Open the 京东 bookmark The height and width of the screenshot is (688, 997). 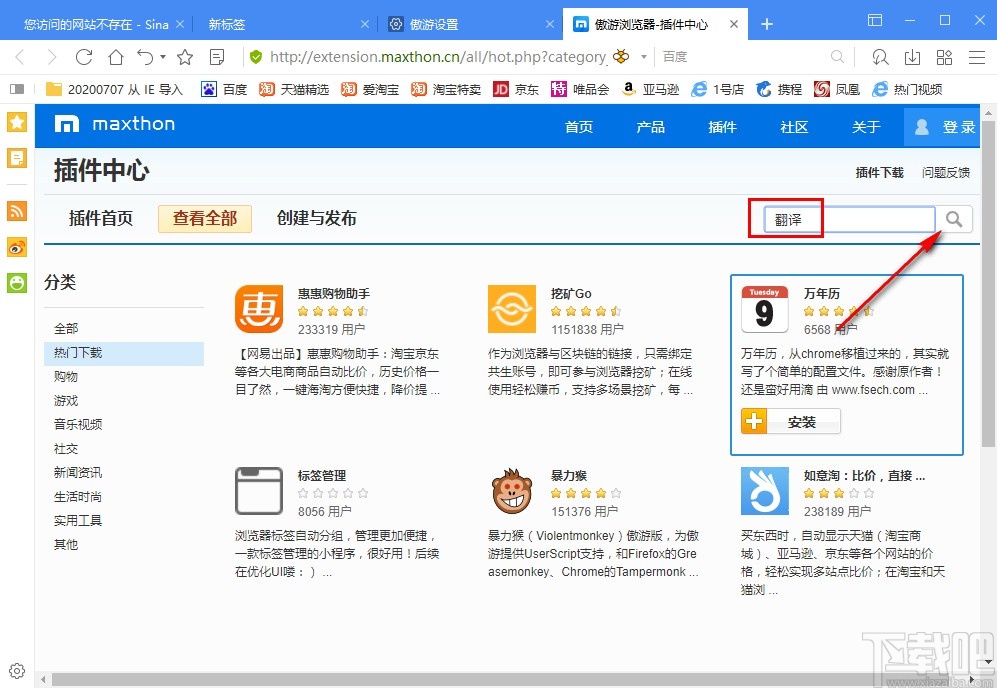point(516,89)
